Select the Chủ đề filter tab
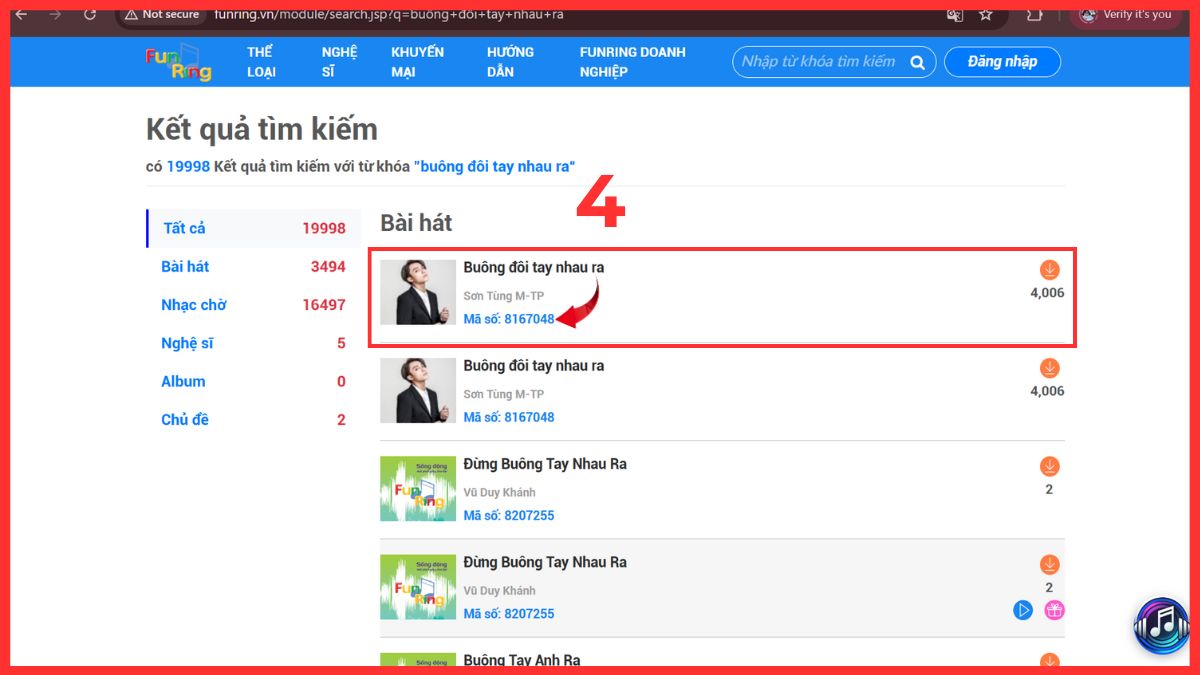Viewport: 1200px width, 675px height. 254,420
